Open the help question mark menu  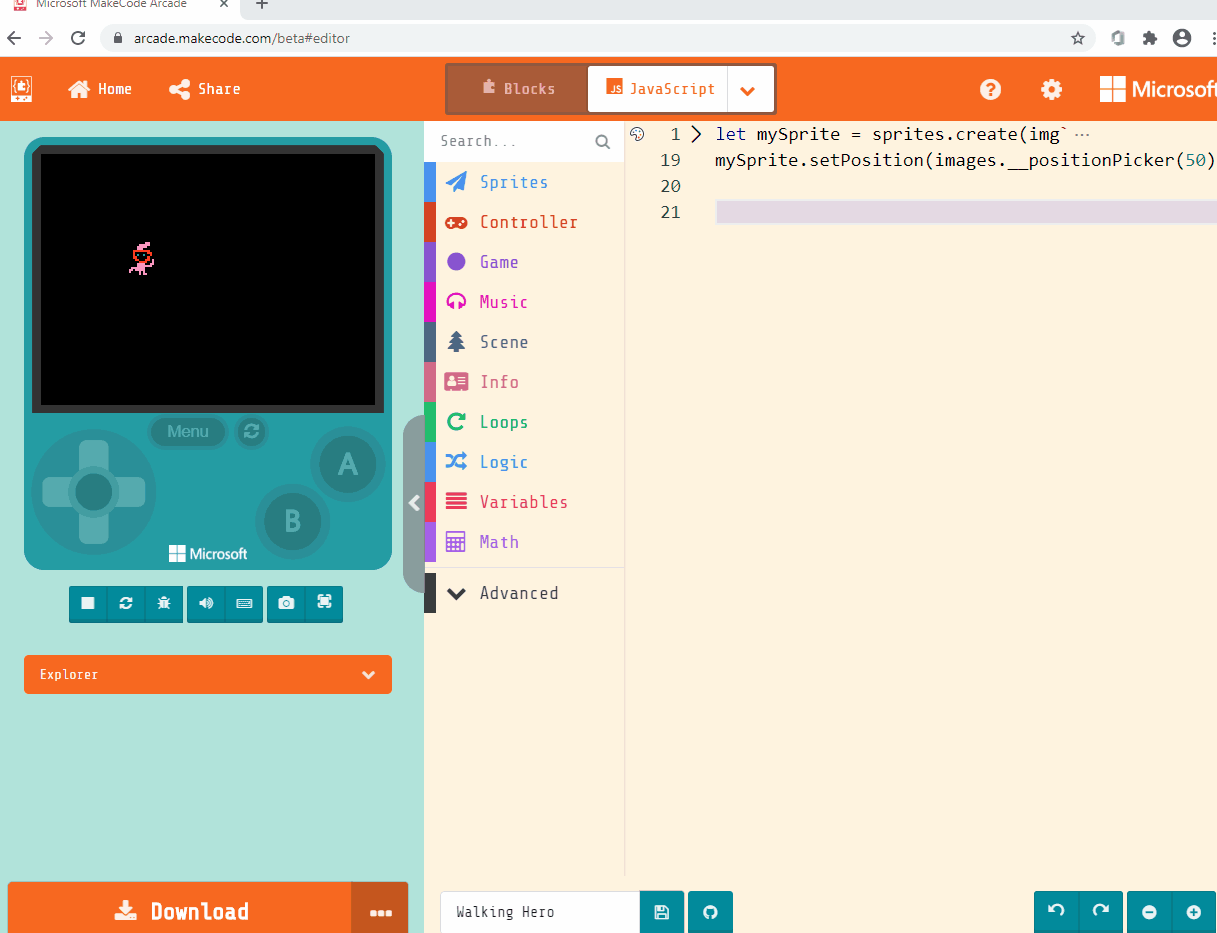click(990, 89)
